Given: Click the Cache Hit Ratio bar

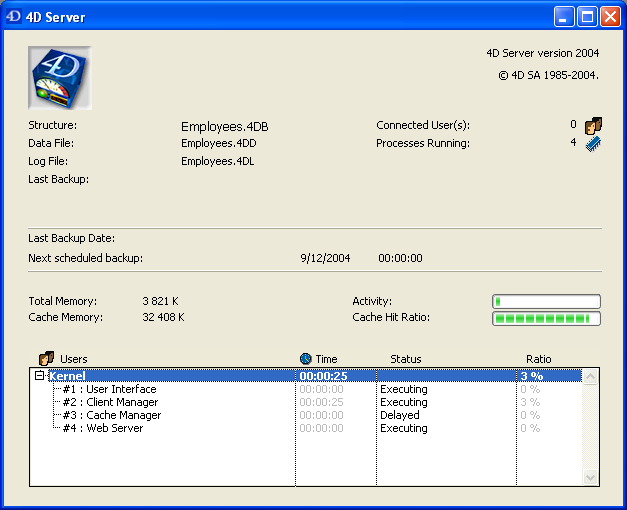Looking at the screenshot, I should coord(546,318).
